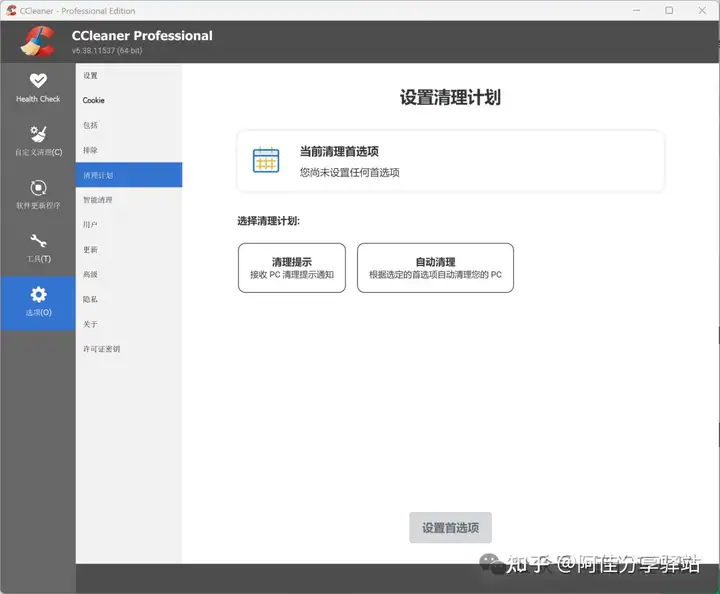This screenshot has height=594, width=720.
Task: Open the 高级 advanced submenu item
Action: pyautogui.click(x=129, y=274)
